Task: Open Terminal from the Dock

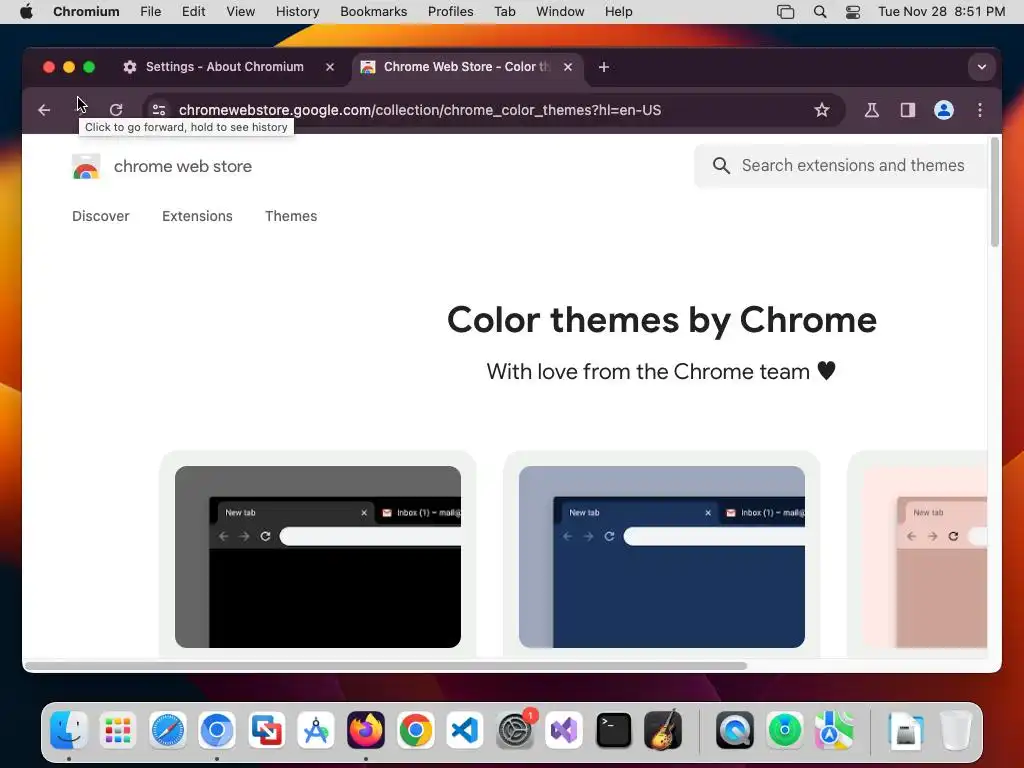Action: click(614, 730)
